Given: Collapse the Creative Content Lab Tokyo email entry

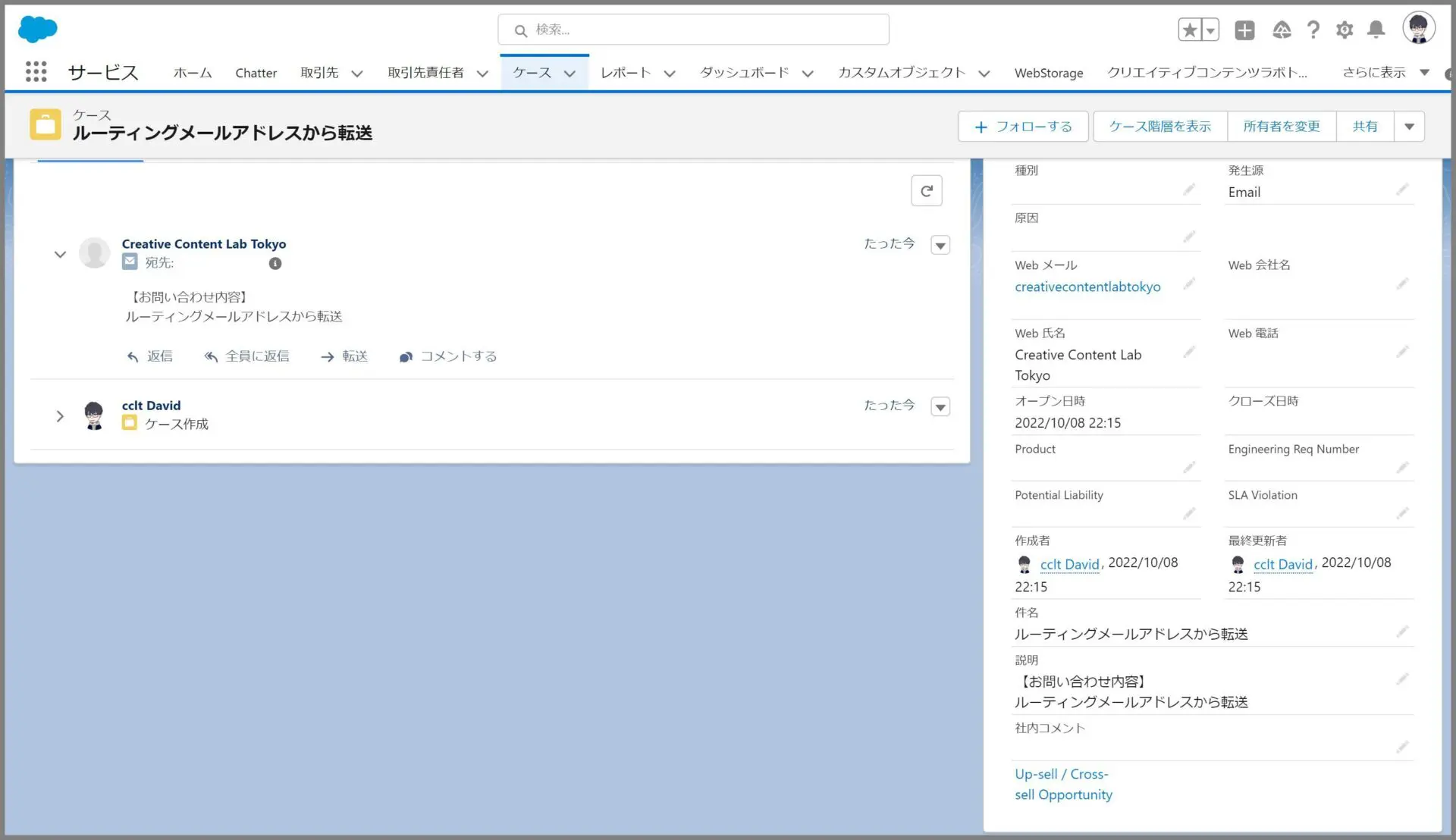Looking at the screenshot, I should [60, 254].
